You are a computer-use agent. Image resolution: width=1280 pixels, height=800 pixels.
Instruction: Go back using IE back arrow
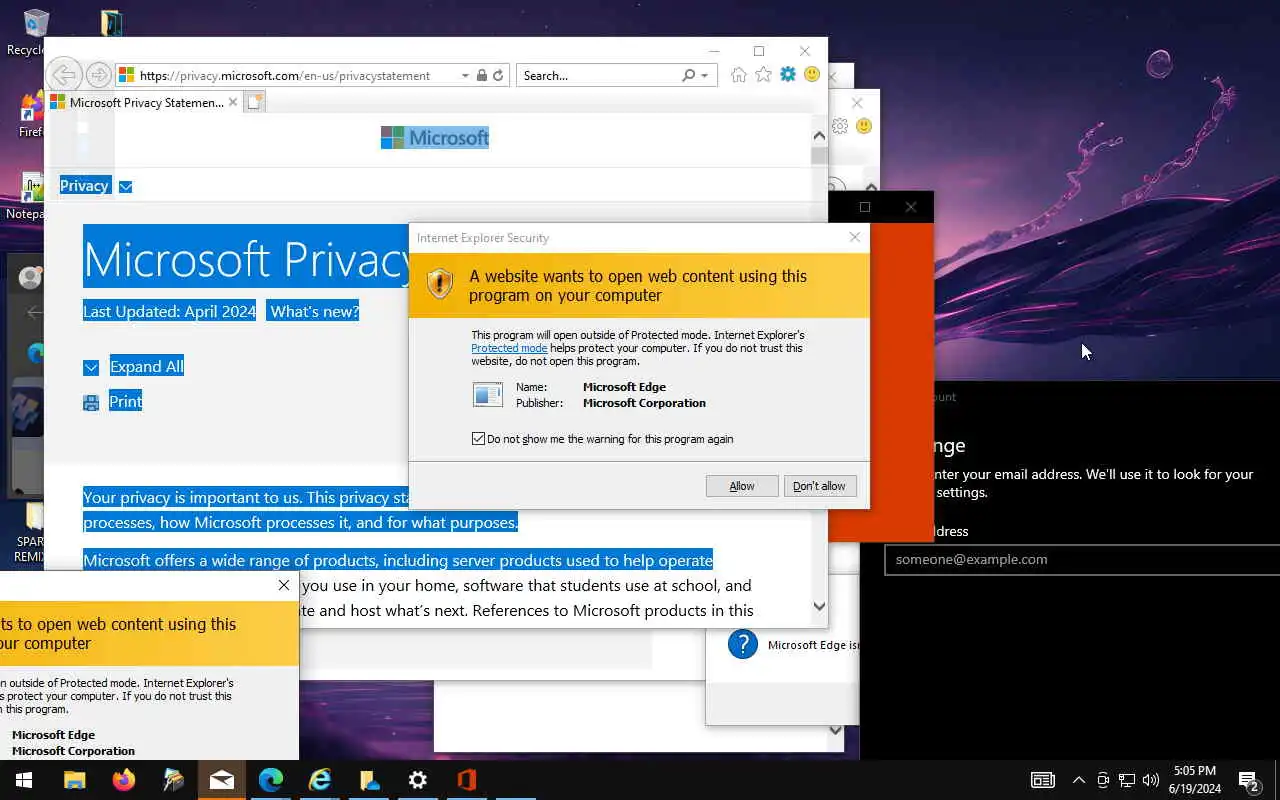[x=64, y=75]
